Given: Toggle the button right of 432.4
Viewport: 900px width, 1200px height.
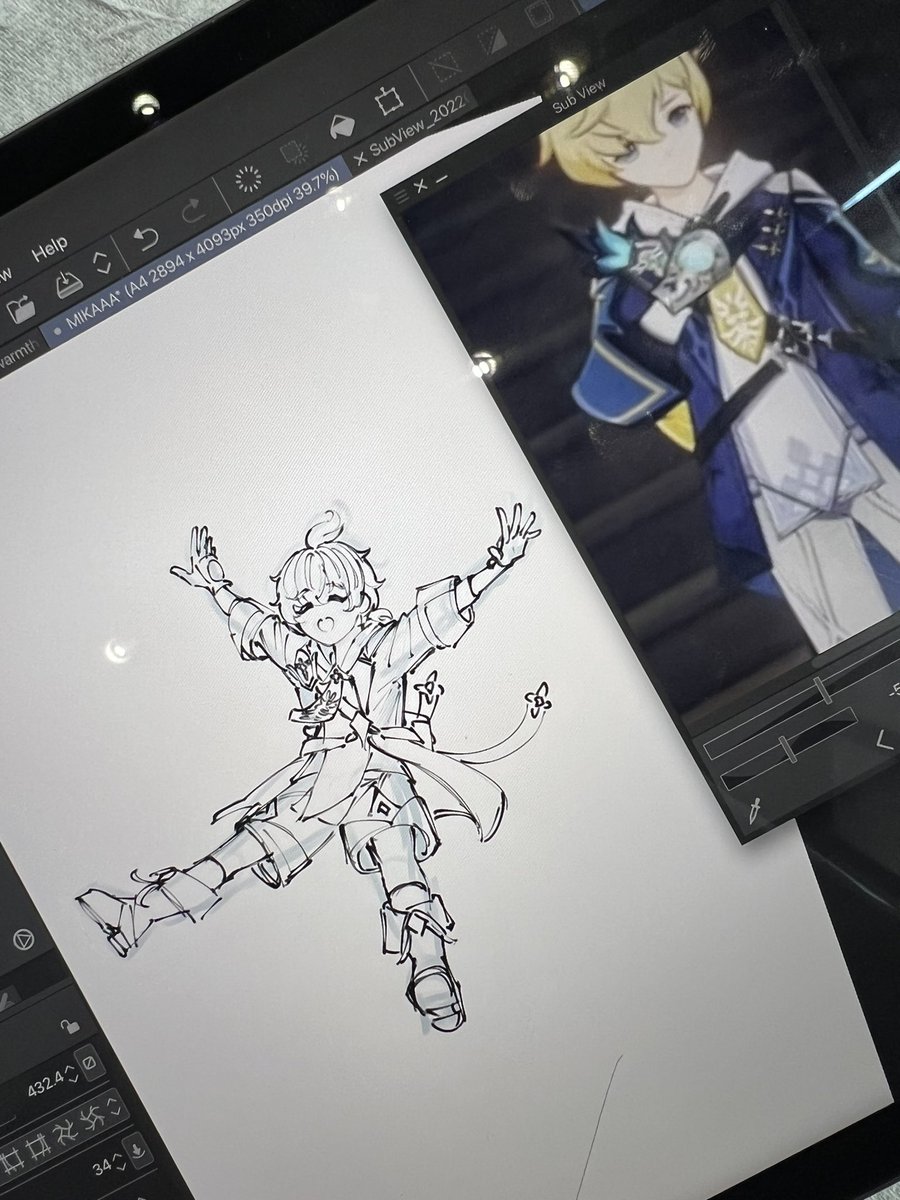Looking at the screenshot, I should pos(89,1062).
